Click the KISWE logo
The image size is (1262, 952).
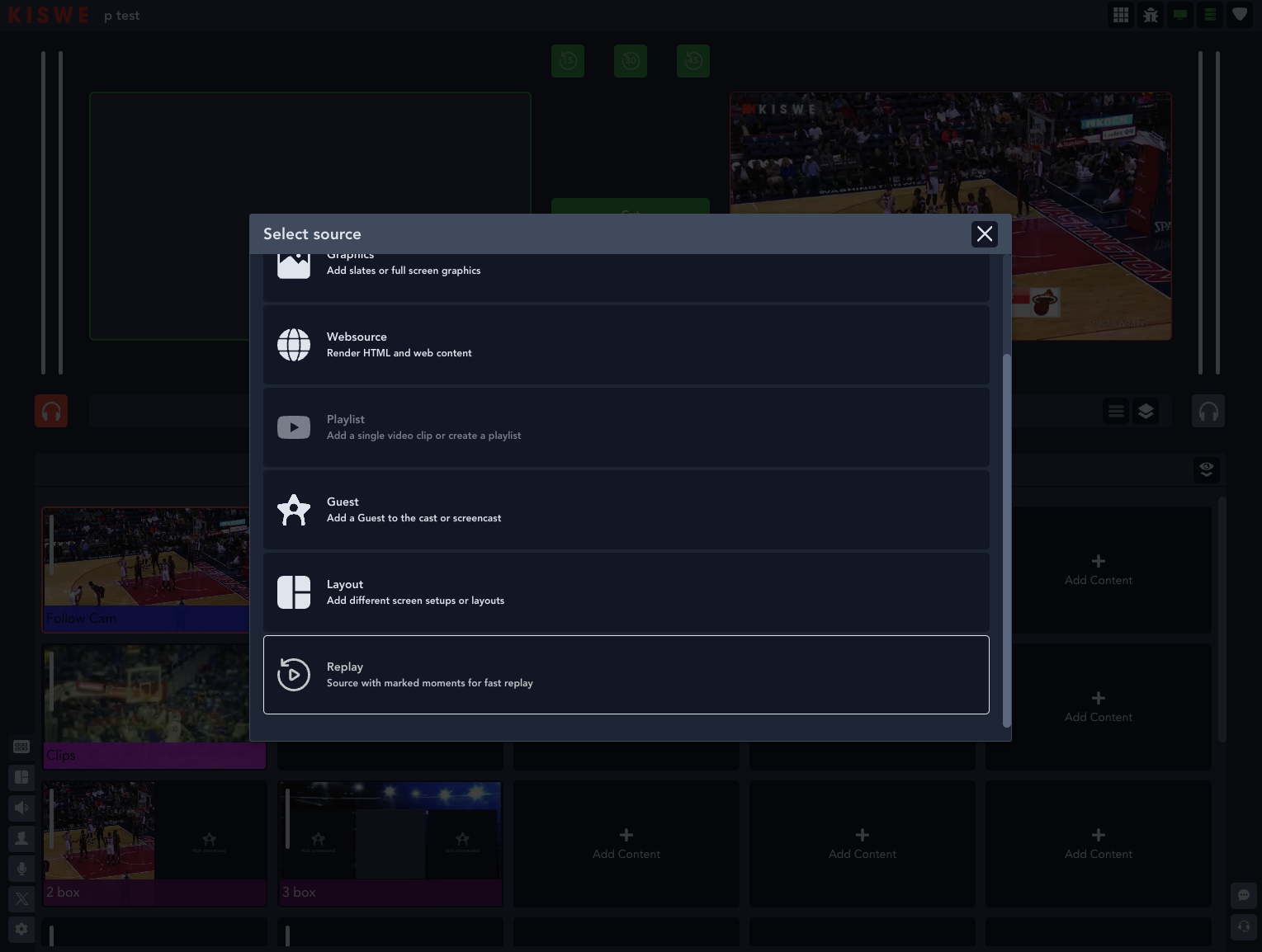(x=48, y=15)
